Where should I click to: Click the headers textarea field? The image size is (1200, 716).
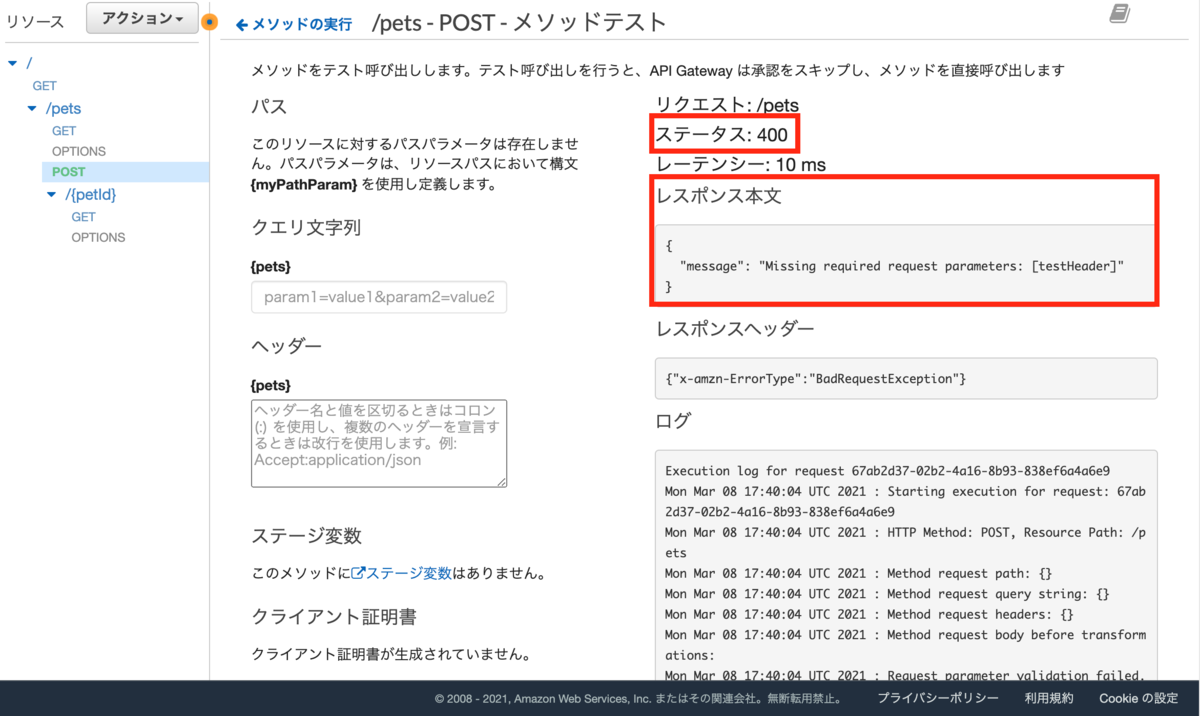coord(379,444)
